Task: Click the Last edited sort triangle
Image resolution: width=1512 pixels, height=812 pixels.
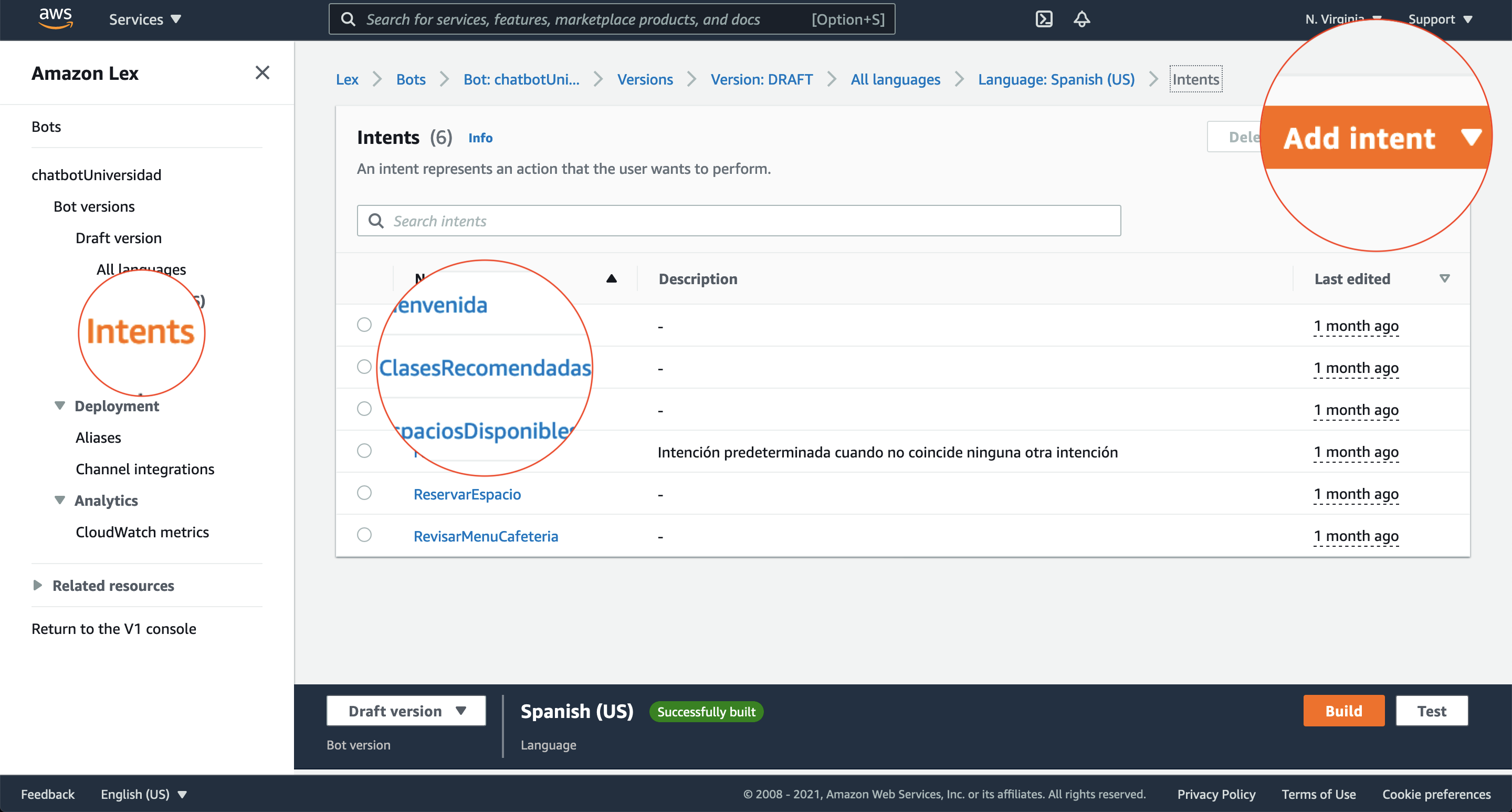Action: click(x=1444, y=279)
